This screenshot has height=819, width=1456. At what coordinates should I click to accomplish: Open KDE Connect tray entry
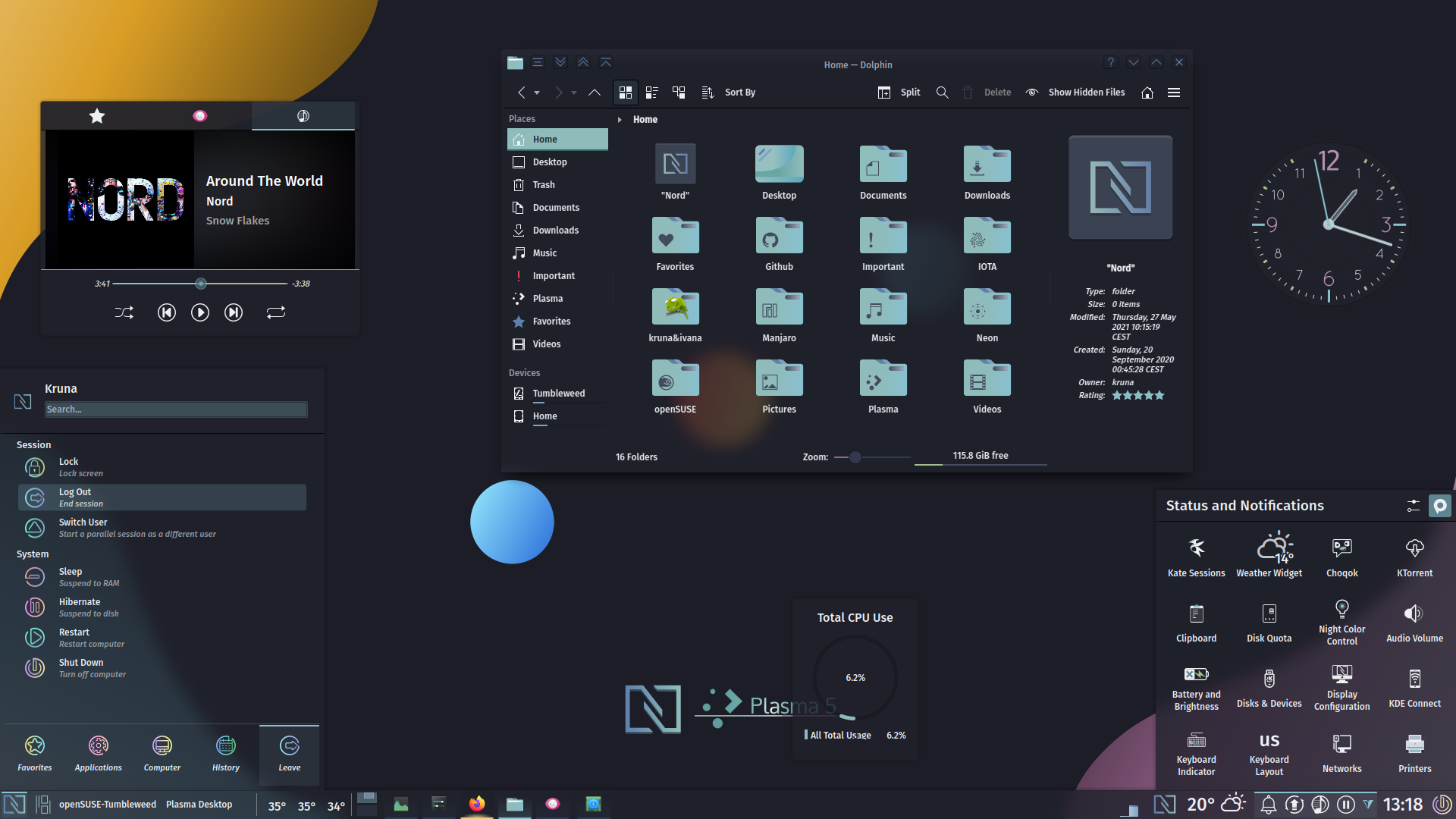coord(1414,687)
